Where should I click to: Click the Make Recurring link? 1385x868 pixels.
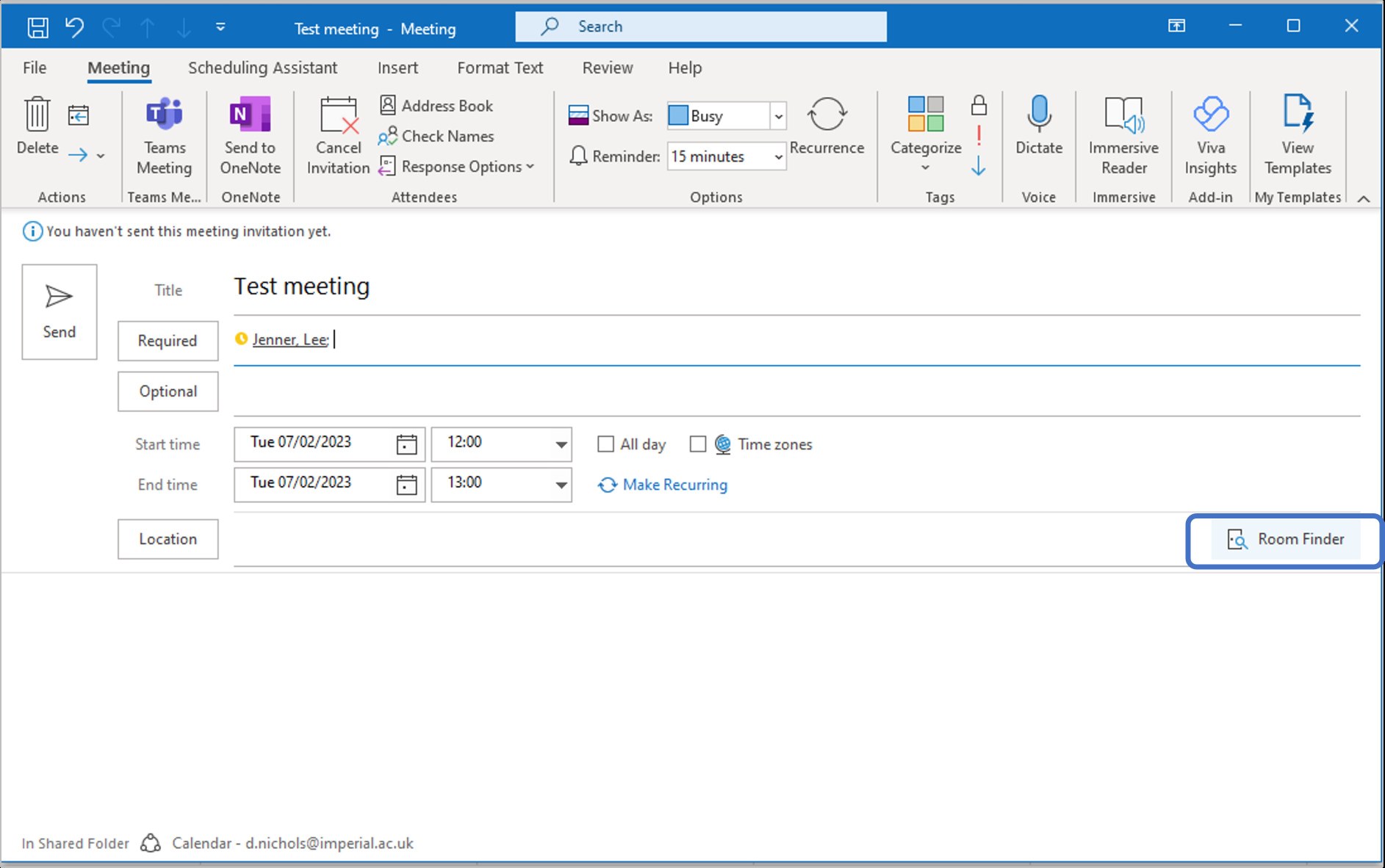click(x=674, y=485)
